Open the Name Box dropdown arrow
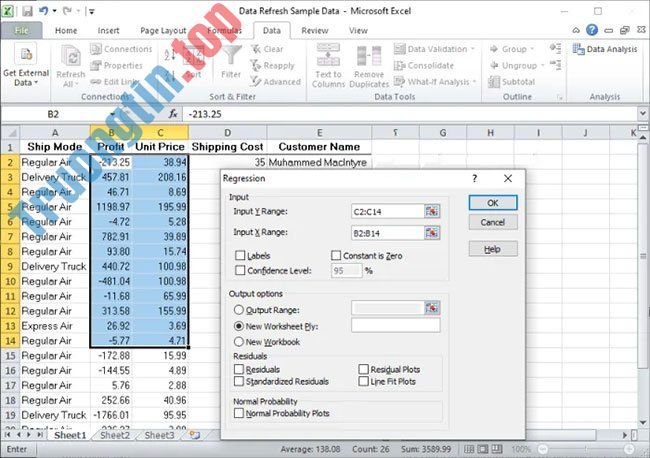Screen dimensions: 650x458 (112, 114)
